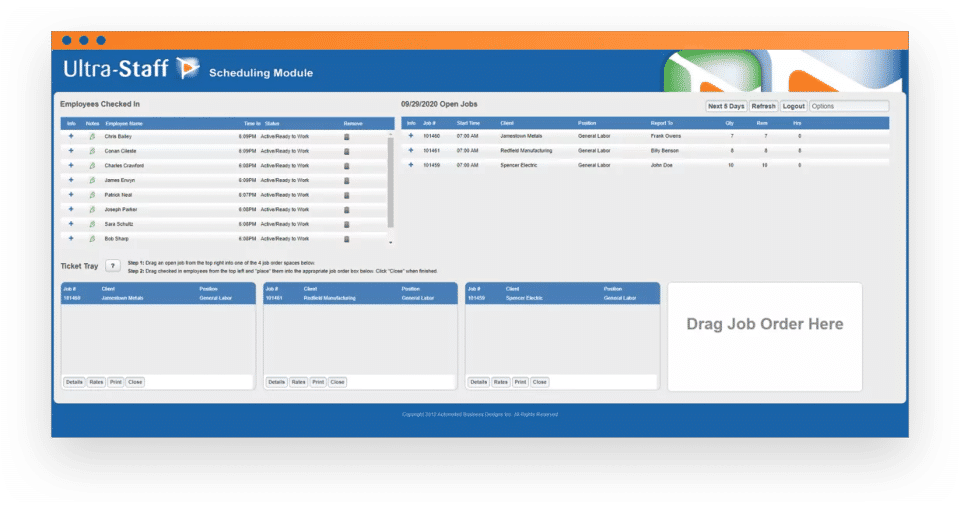Open notes icon for Sara Schultz
The width and height of the screenshot is (960, 509).
click(92, 225)
